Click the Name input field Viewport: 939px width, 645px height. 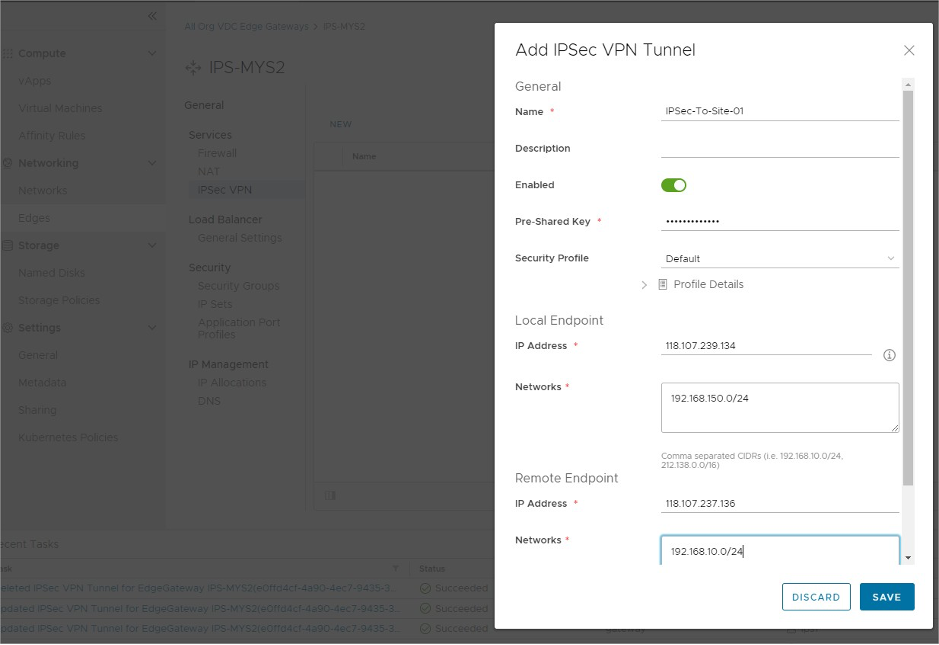(780, 111)
